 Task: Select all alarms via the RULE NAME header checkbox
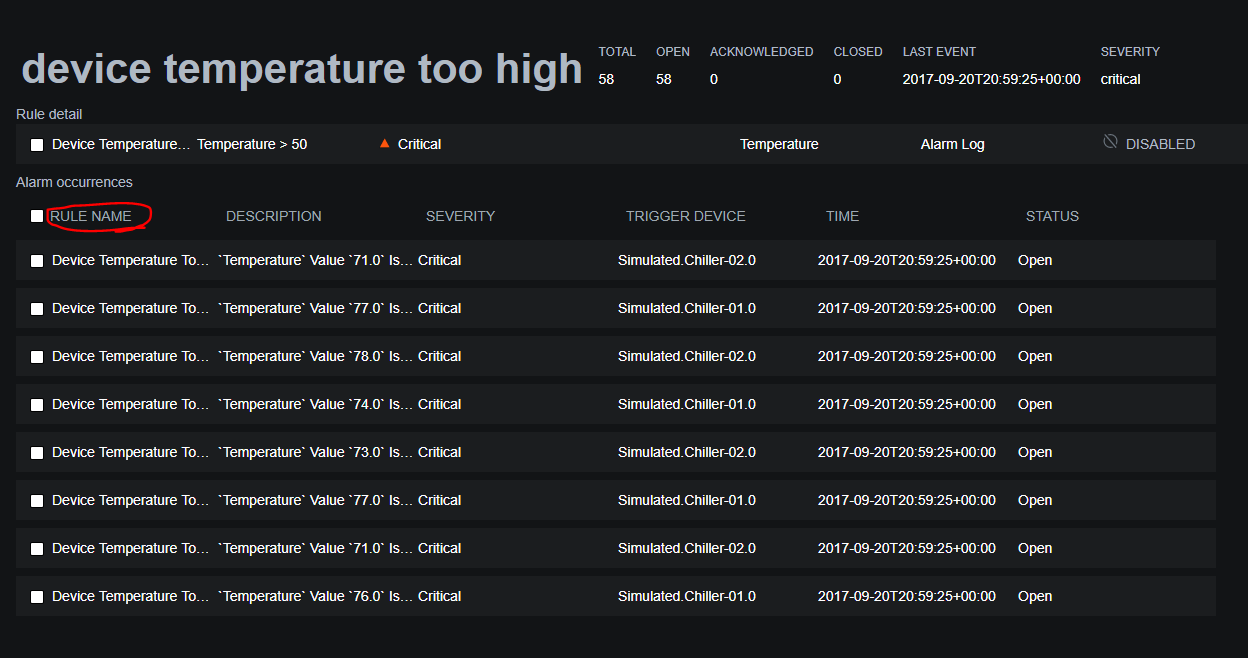pyautogui.click(x=37, y=215)
